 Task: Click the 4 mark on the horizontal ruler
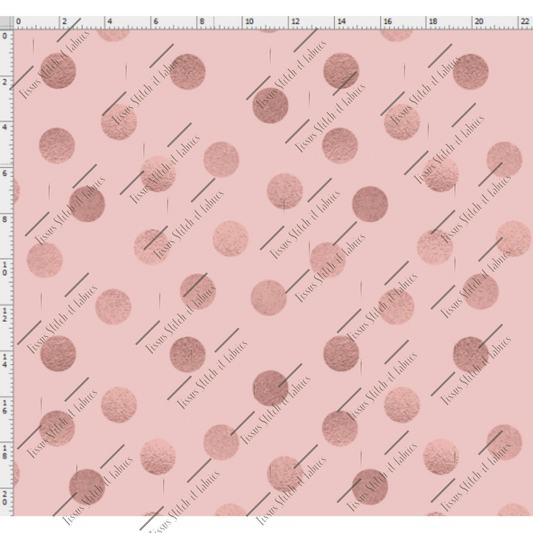click(x=109, y=21)
